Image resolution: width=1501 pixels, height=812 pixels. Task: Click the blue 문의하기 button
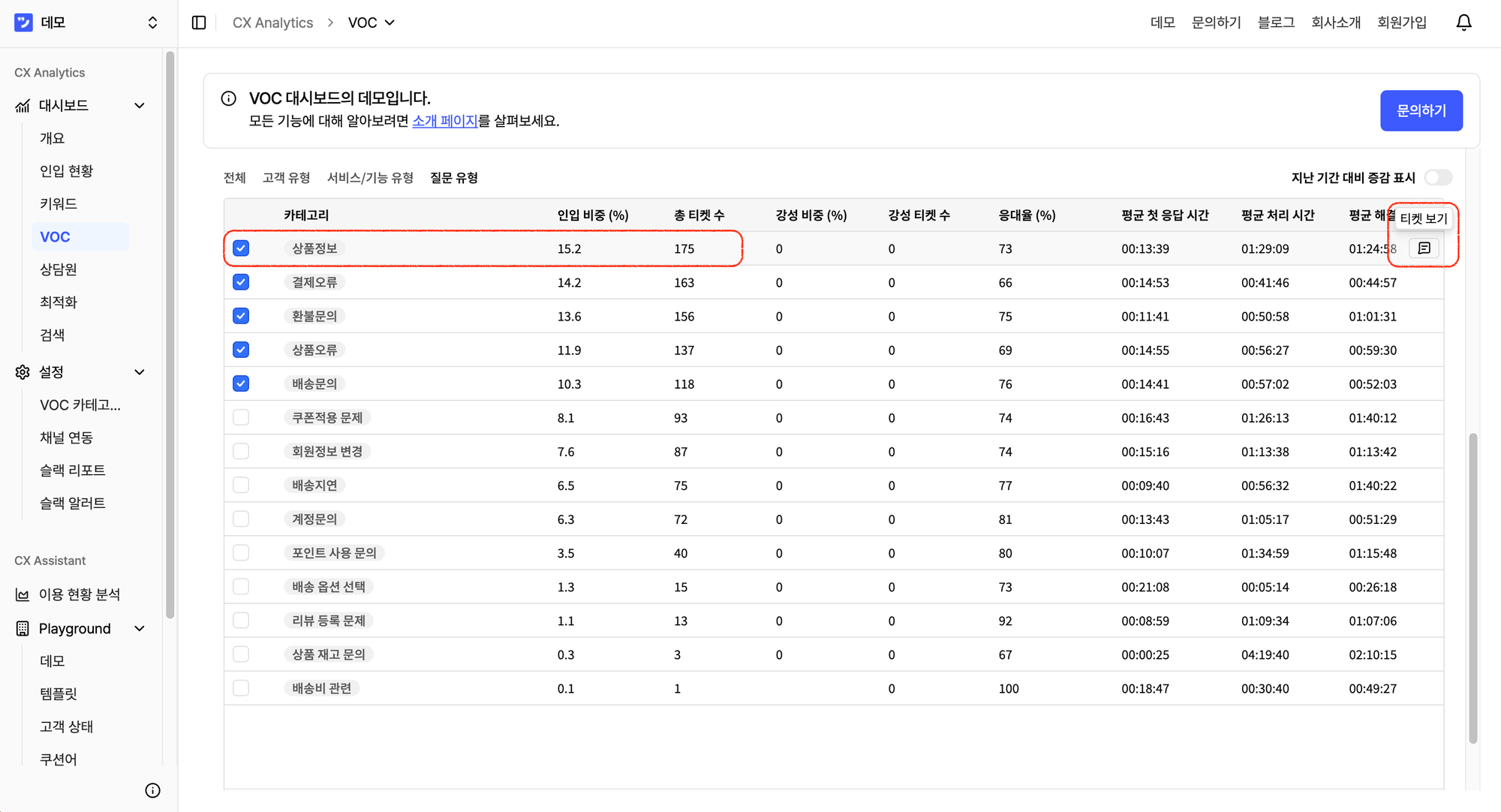(1421, 110)
